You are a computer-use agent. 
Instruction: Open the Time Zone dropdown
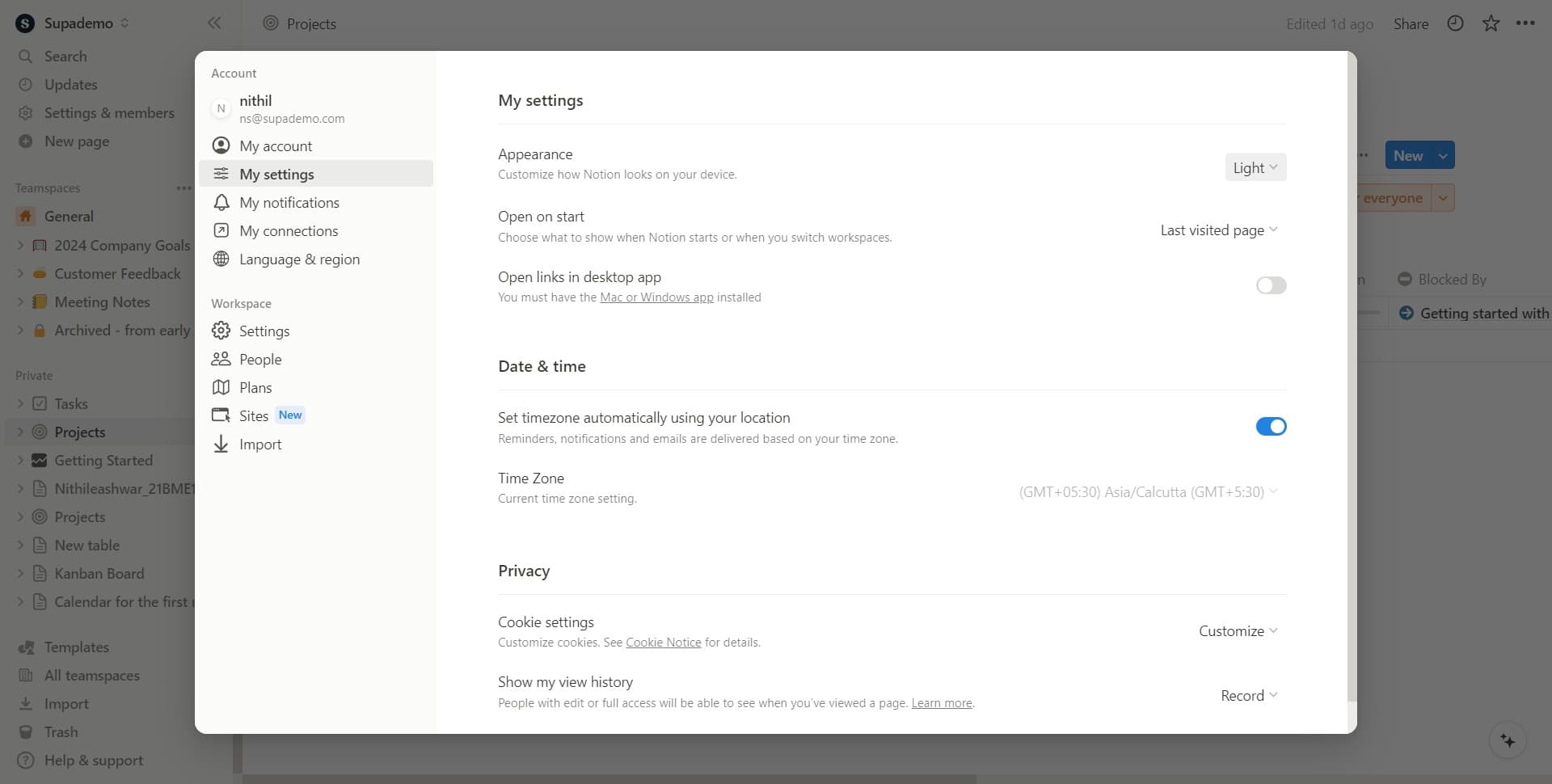click(1147, 491)
